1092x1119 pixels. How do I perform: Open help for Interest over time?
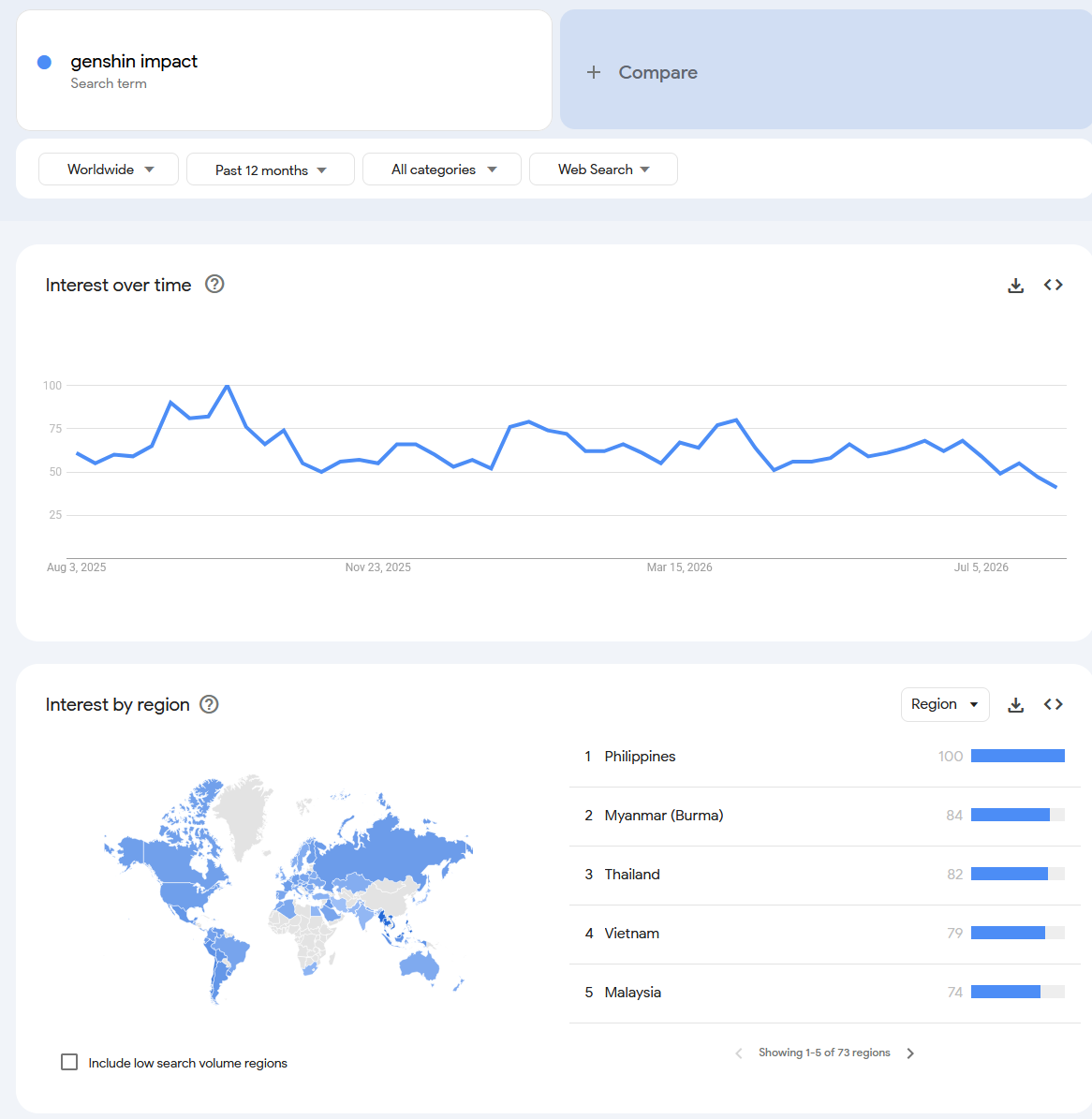click(x=214, y=284)
